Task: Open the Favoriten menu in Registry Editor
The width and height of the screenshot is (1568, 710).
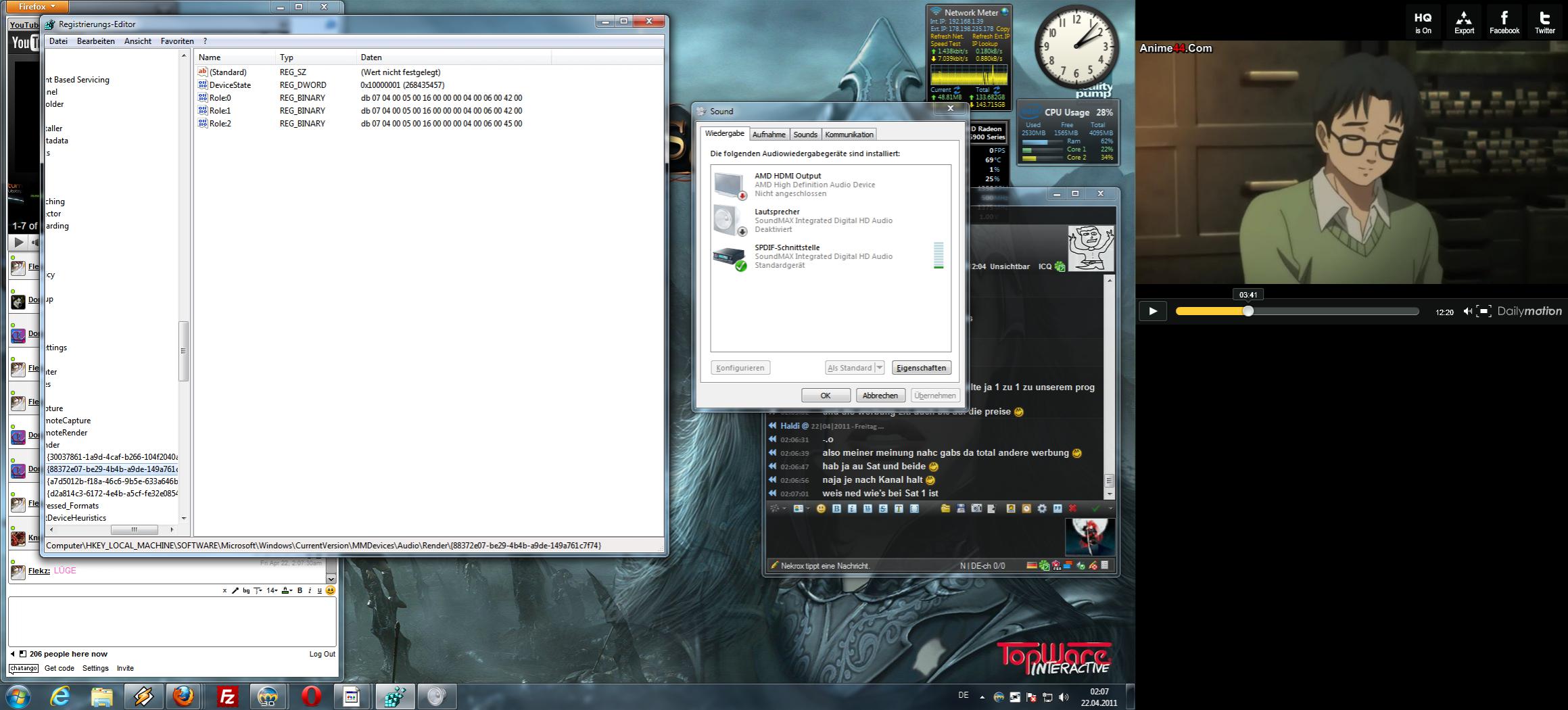Action: [177, 41]
